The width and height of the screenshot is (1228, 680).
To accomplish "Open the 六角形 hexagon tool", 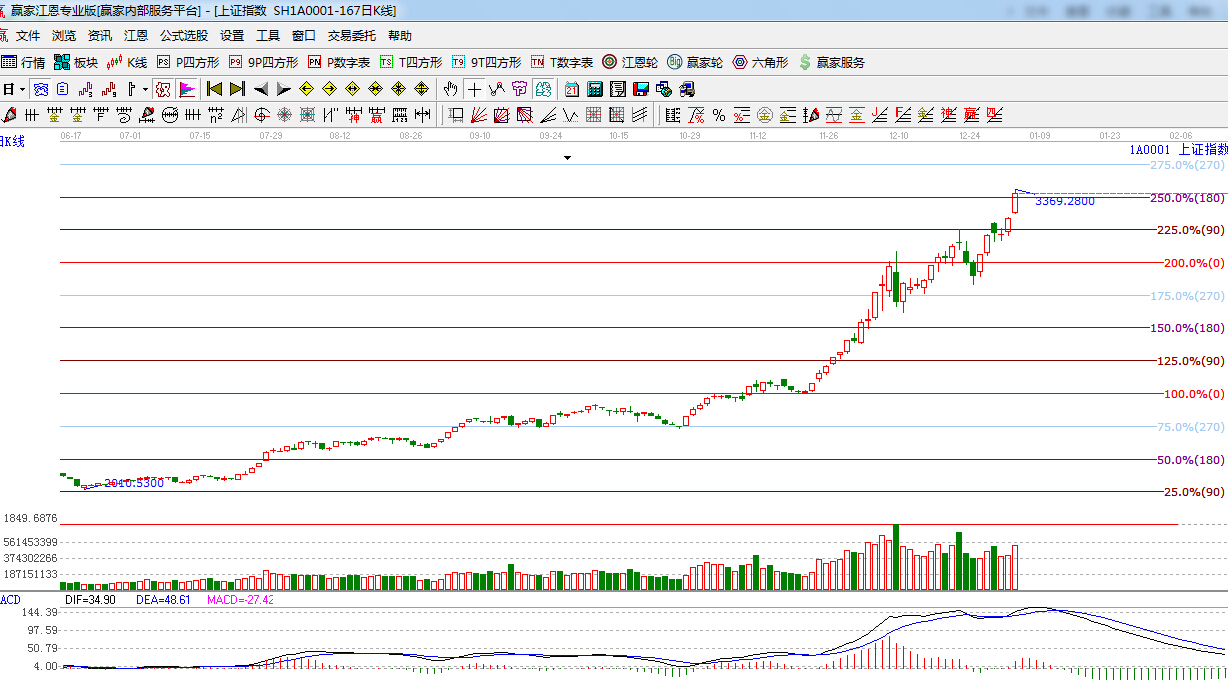I will click(760, 62).
